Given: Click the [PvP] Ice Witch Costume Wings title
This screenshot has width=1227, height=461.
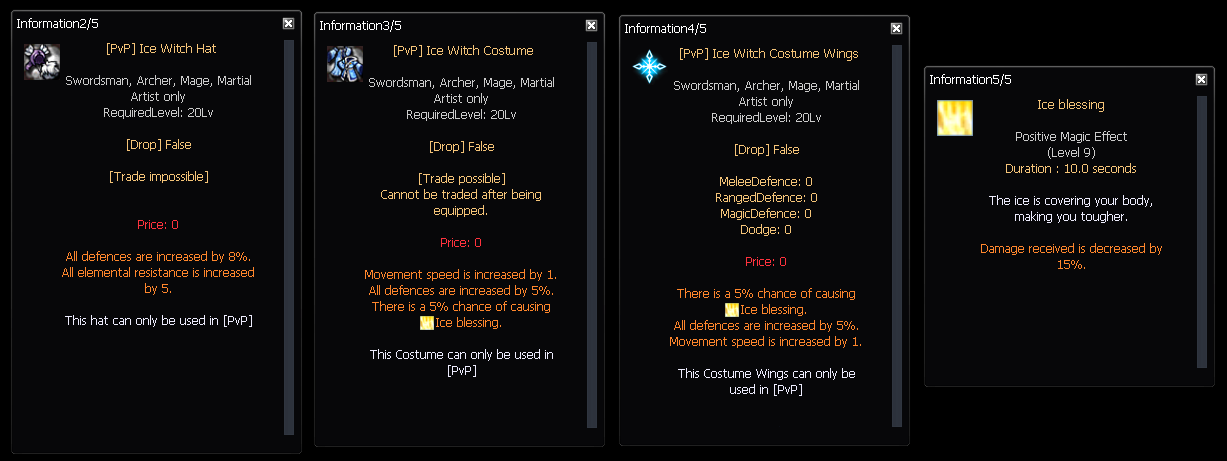Looking at the screenshot, I should point(768,54).
